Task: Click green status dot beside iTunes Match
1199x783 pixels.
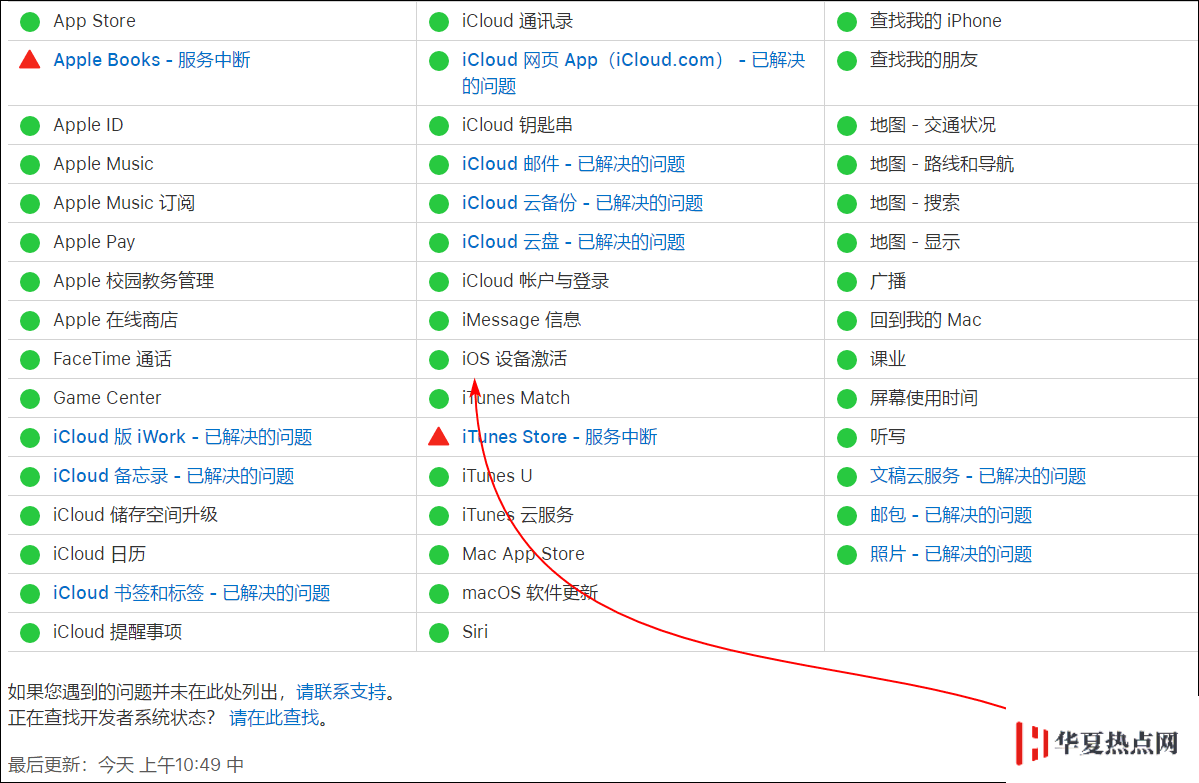Action: tap(439, 398)
